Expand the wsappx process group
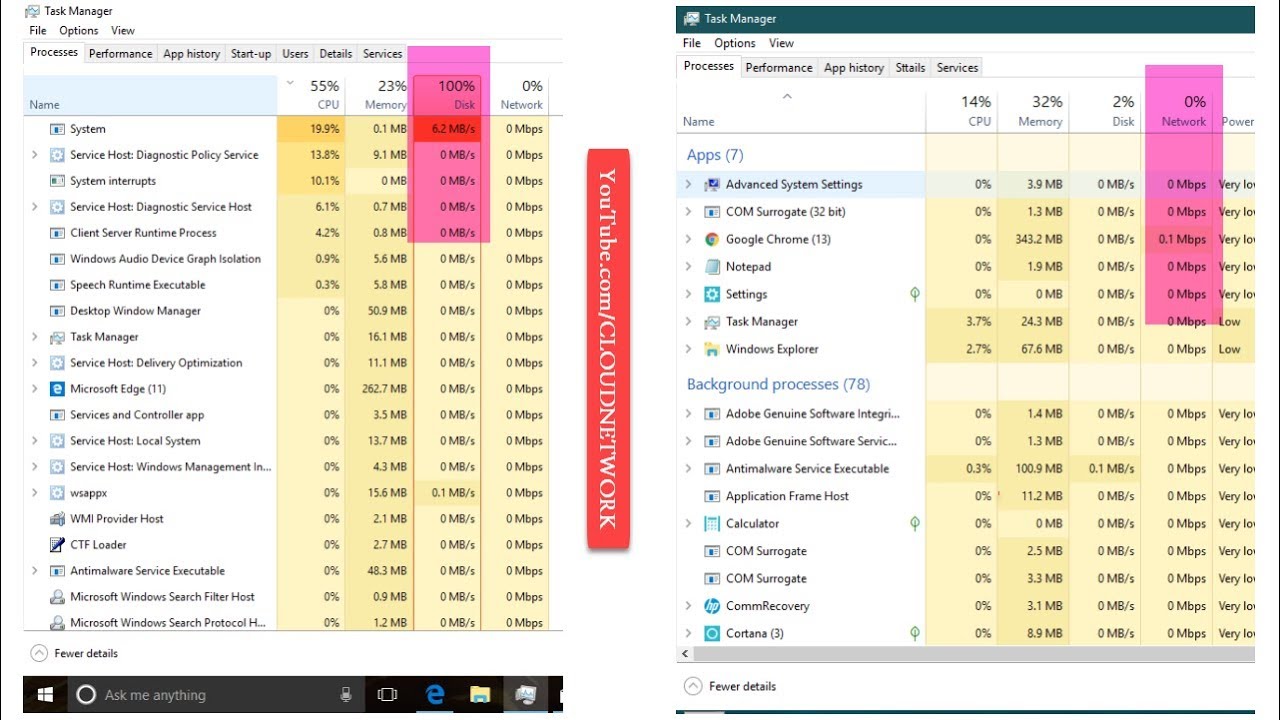1280x720 pixels. pyautogui.click(x=35, y=493)
